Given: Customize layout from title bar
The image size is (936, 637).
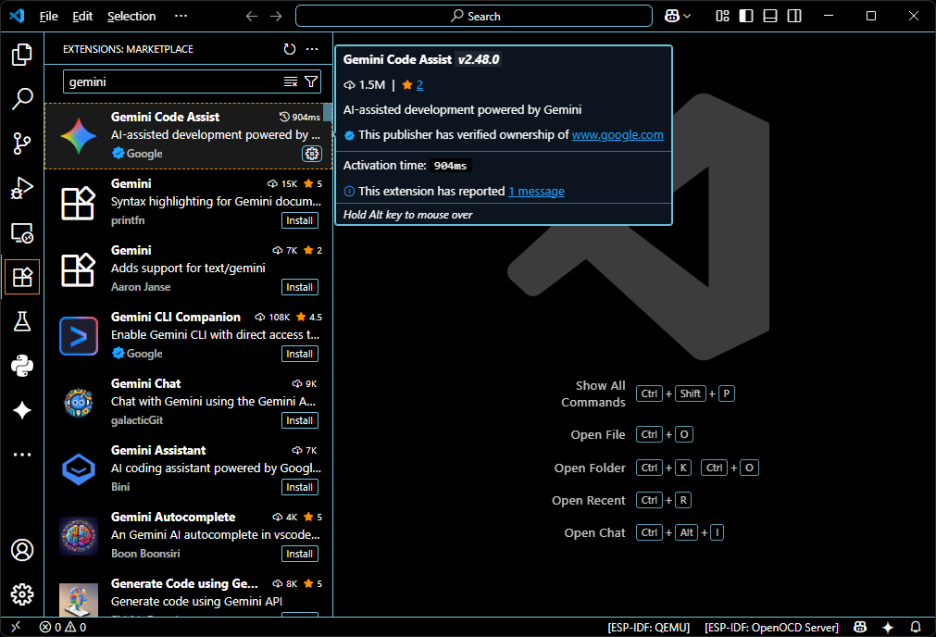Looking at the screenshot, I should tap(722, 16).
